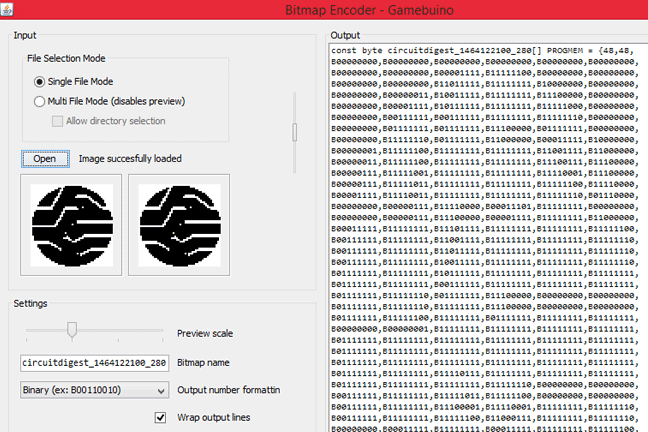The image size is (648, 432).
Task: Click the 'Bitmap name' label
Action: pos(203,363)
